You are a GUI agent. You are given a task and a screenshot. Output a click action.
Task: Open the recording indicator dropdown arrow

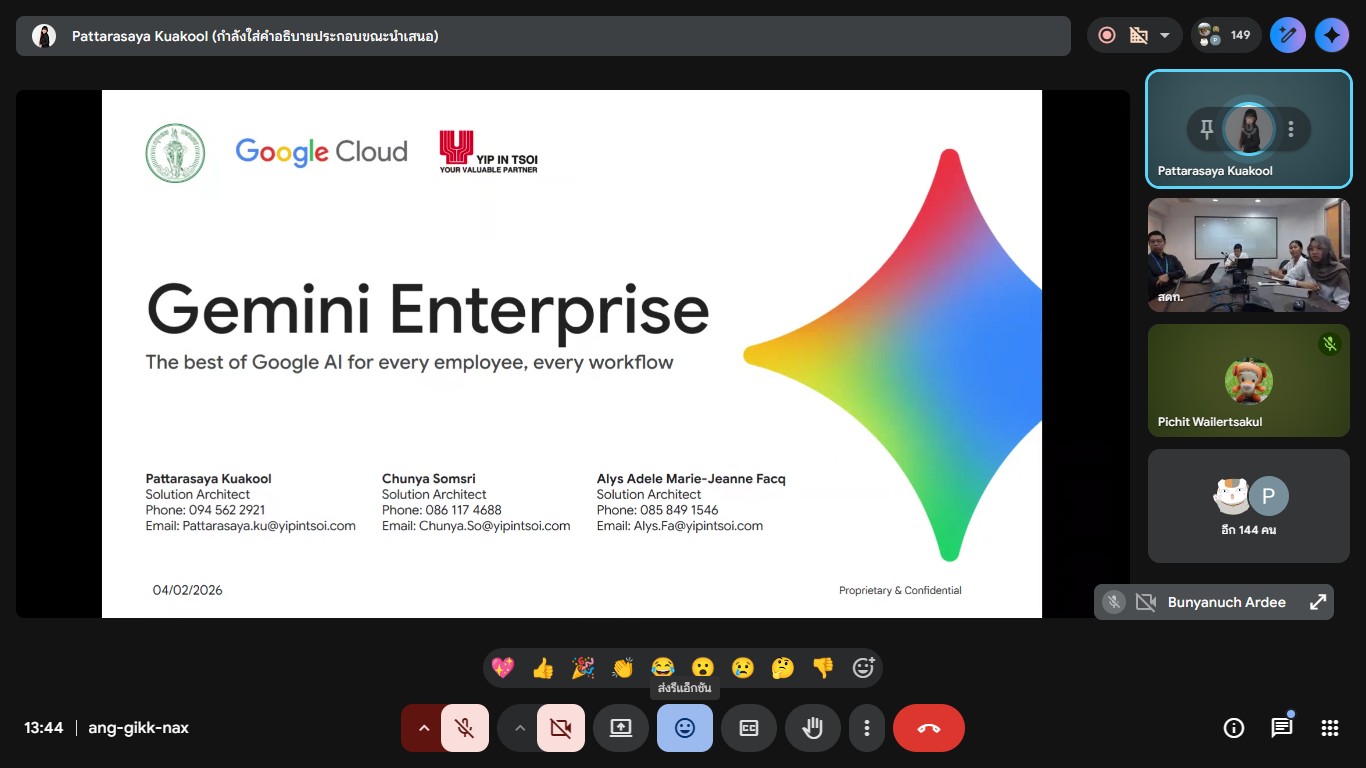click(1164, 36)
